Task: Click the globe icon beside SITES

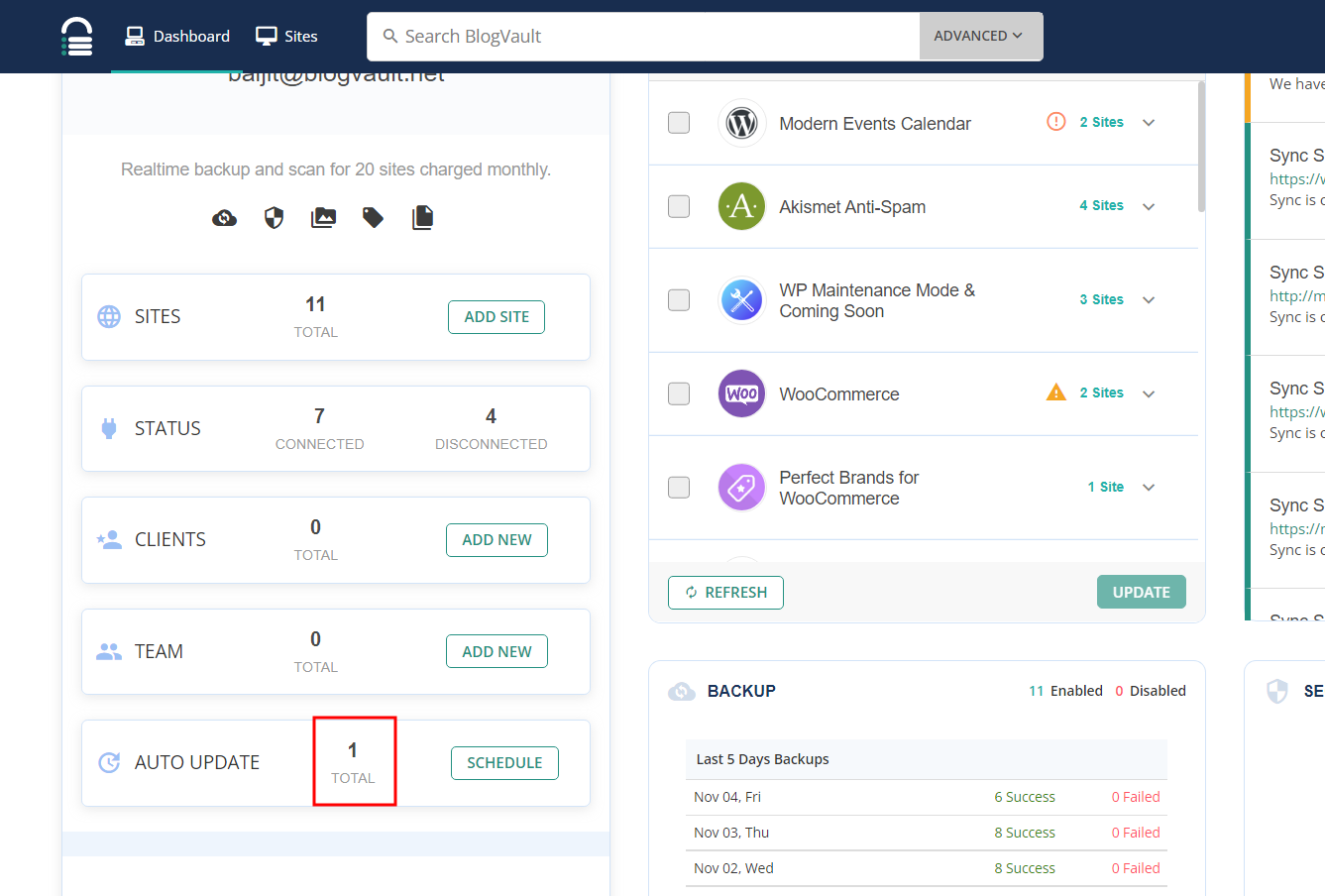Action: tap(109, 316)
